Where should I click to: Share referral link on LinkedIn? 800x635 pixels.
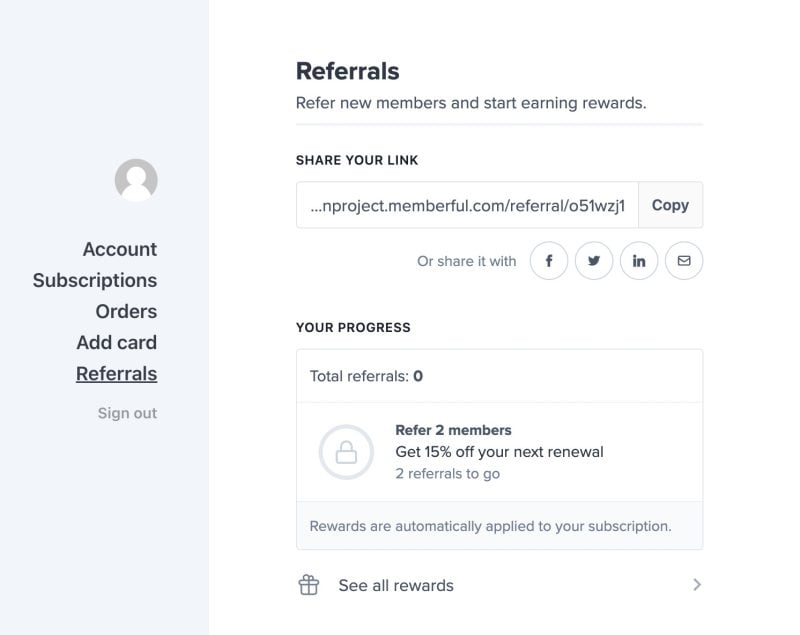click(x=639, y=261)
